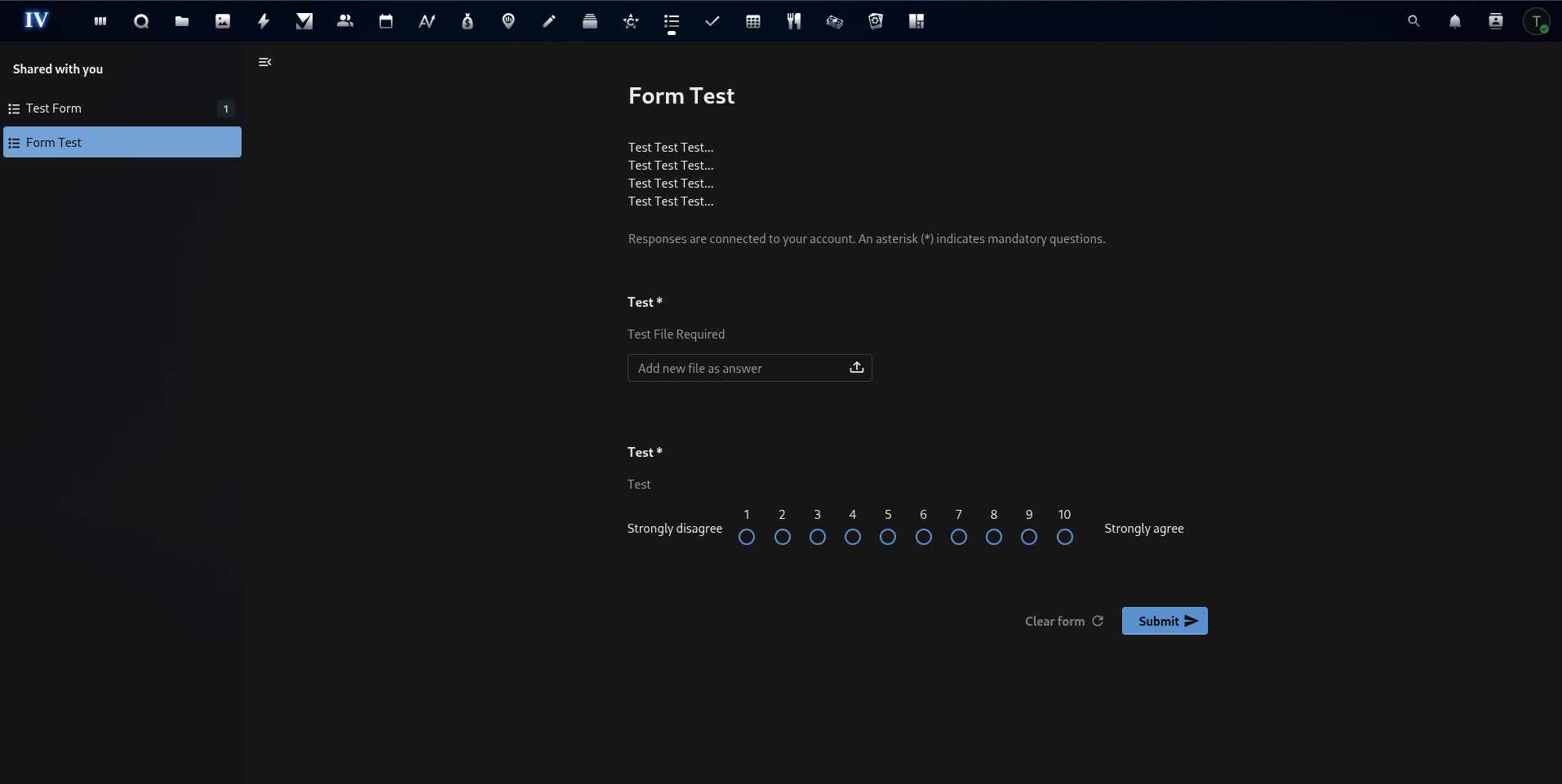Select rating 1 on the agreement scale
Screen dimensions: 1562x784
[747, 537]
